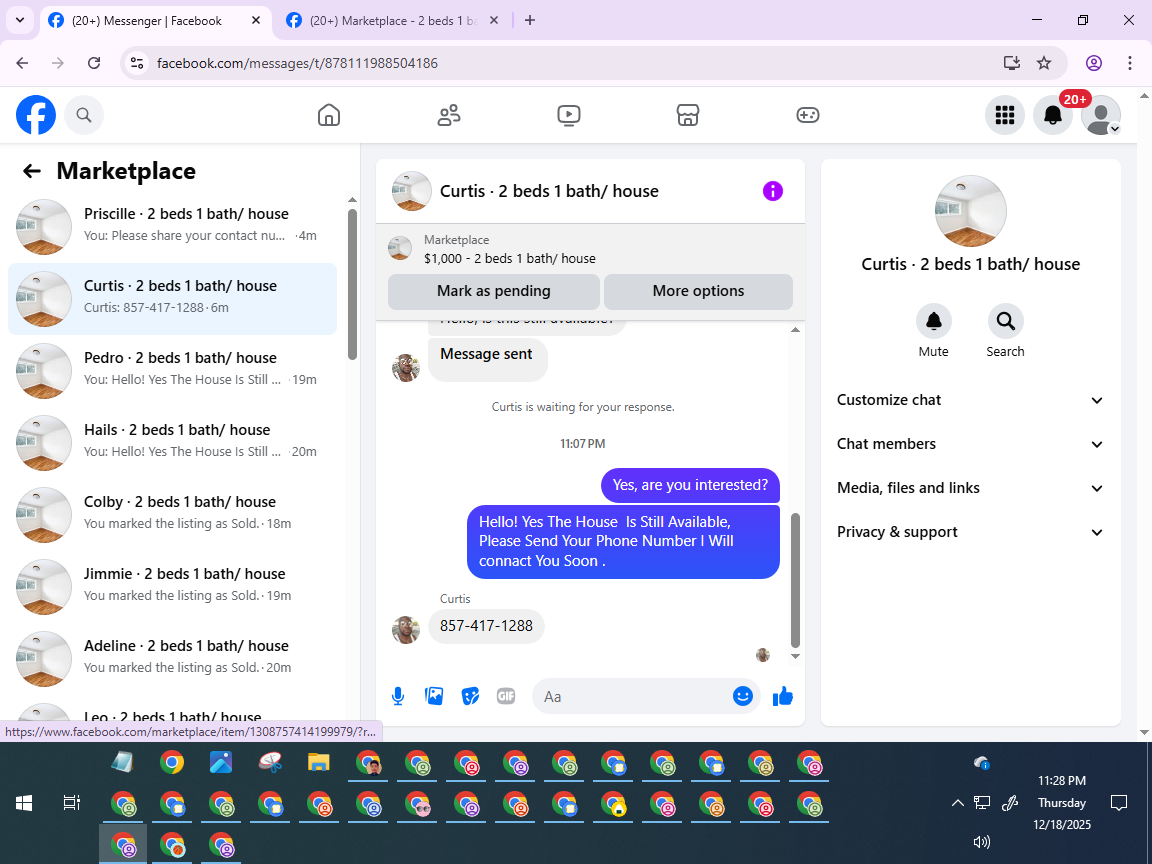Open the Facebook menu grid icon

[1004, 115]
